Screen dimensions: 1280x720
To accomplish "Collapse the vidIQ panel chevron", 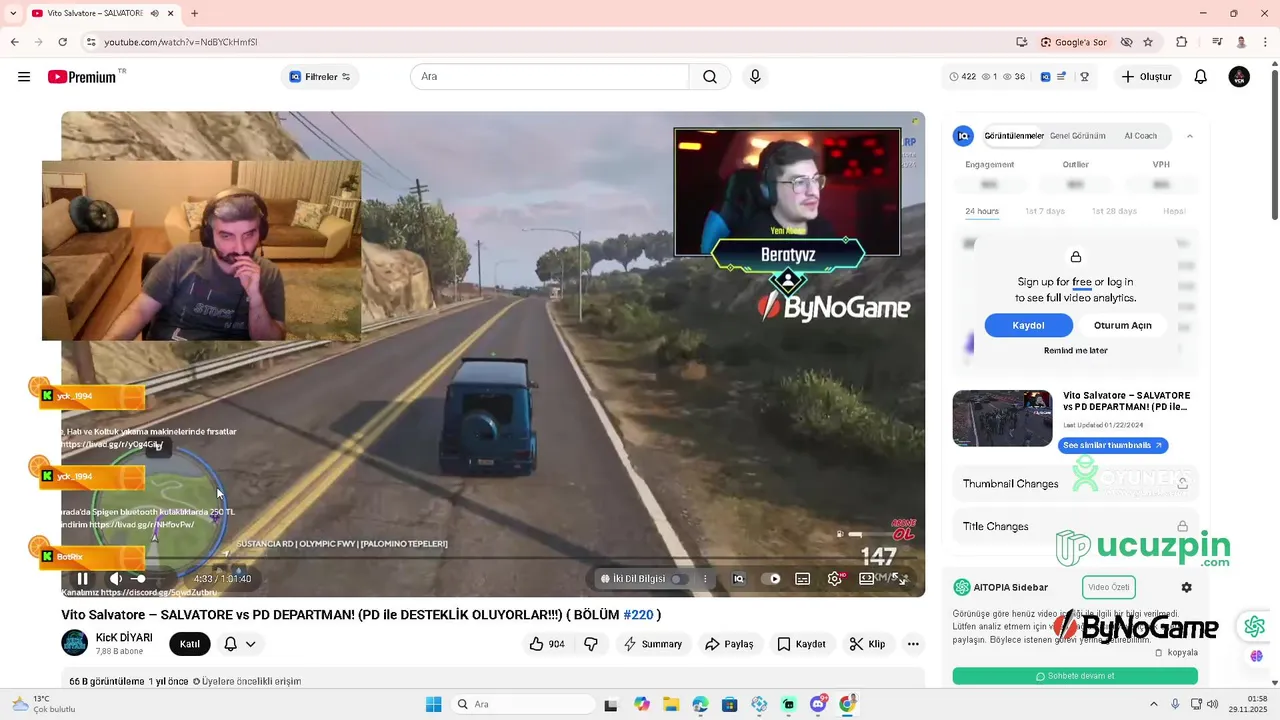I will [1190, 136].
